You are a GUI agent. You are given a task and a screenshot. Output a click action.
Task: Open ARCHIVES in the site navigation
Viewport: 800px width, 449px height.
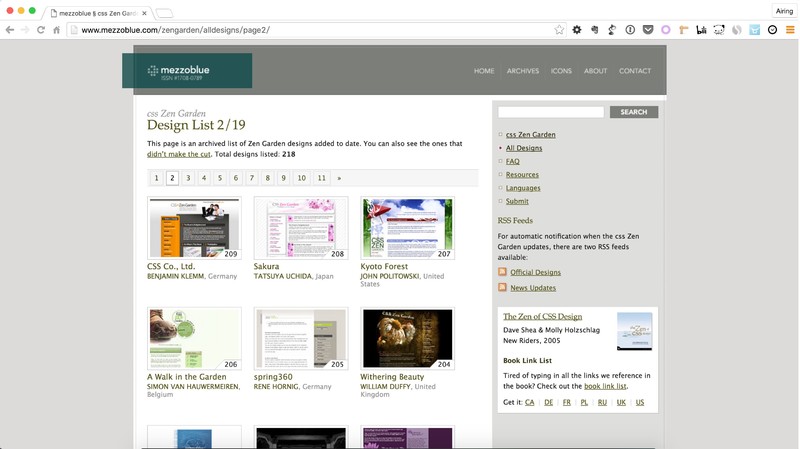pos(522,71)
